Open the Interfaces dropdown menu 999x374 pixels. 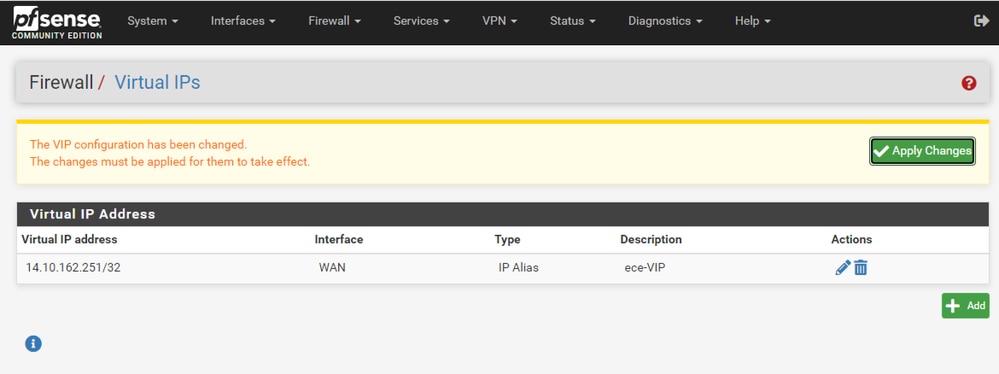pos(243,21)
